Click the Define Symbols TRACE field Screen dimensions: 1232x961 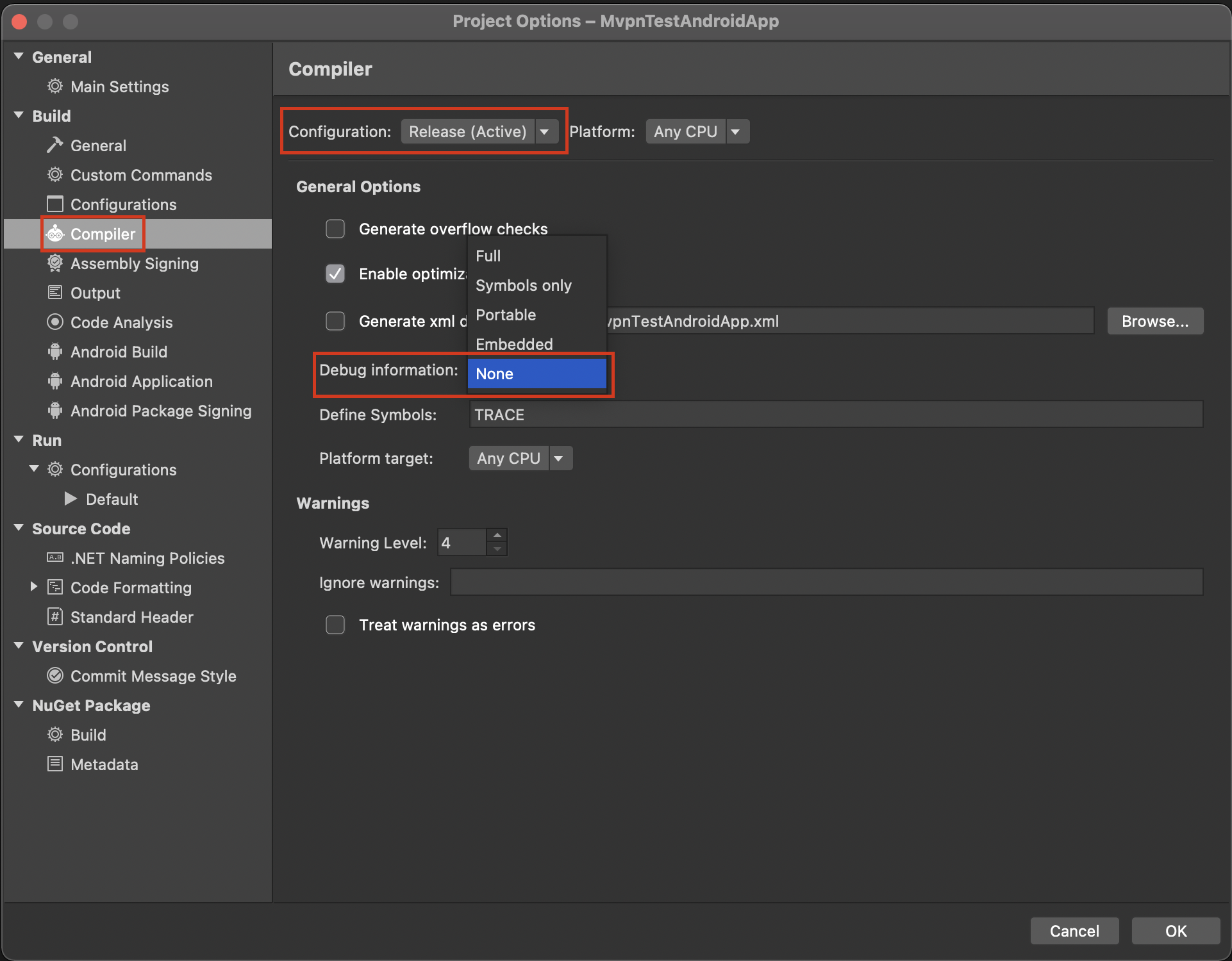836,415
